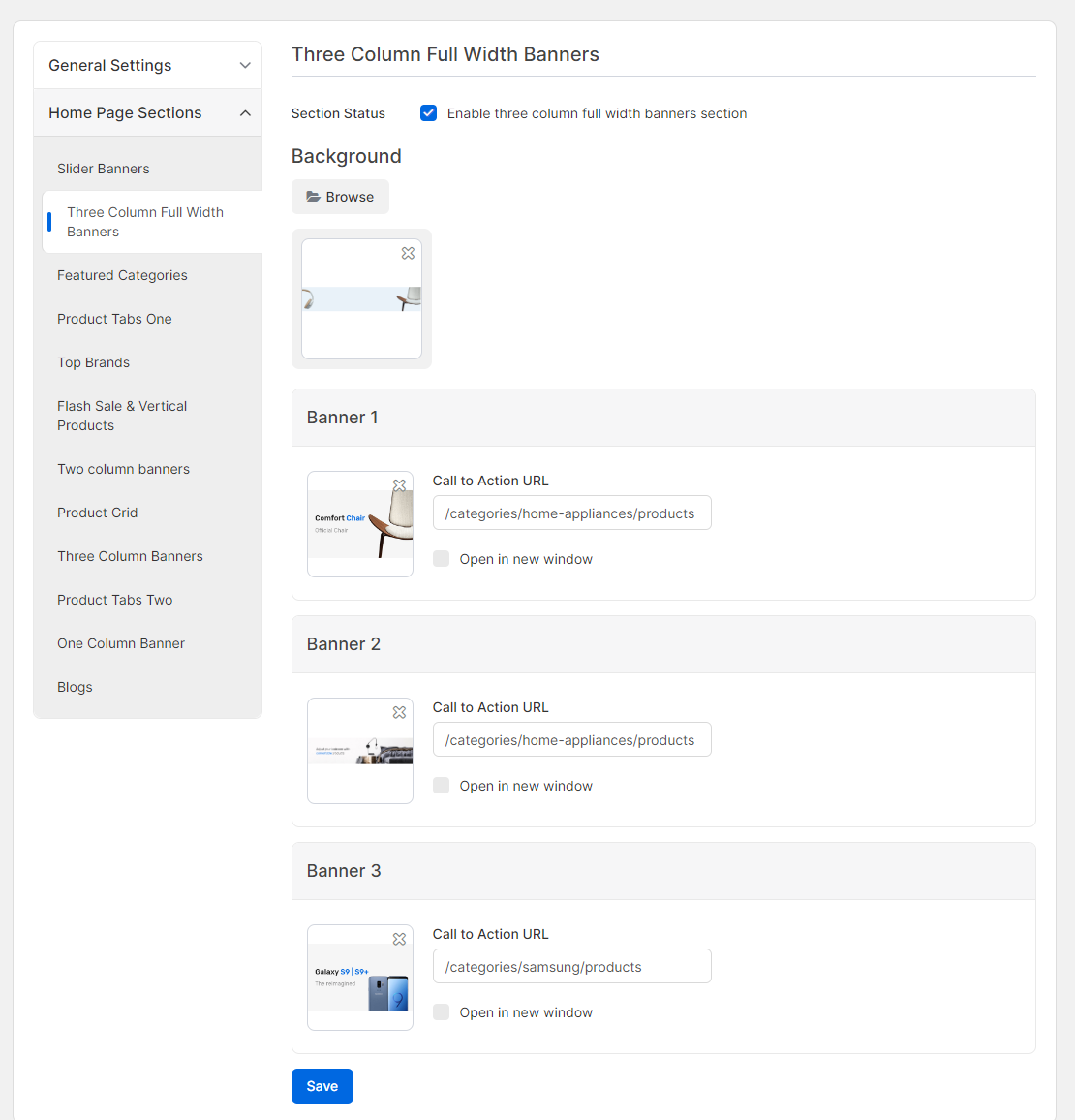Click the folder icon in Browse button
Image resolution: width=1075 pixels, height=1120 pixels.
(x=314, y=197)
